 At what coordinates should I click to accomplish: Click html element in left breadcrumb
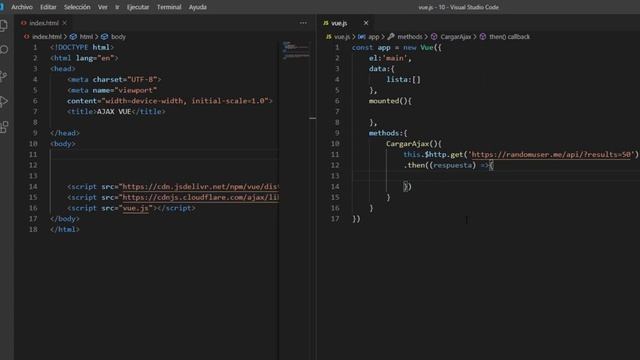(x=86, y=37)
